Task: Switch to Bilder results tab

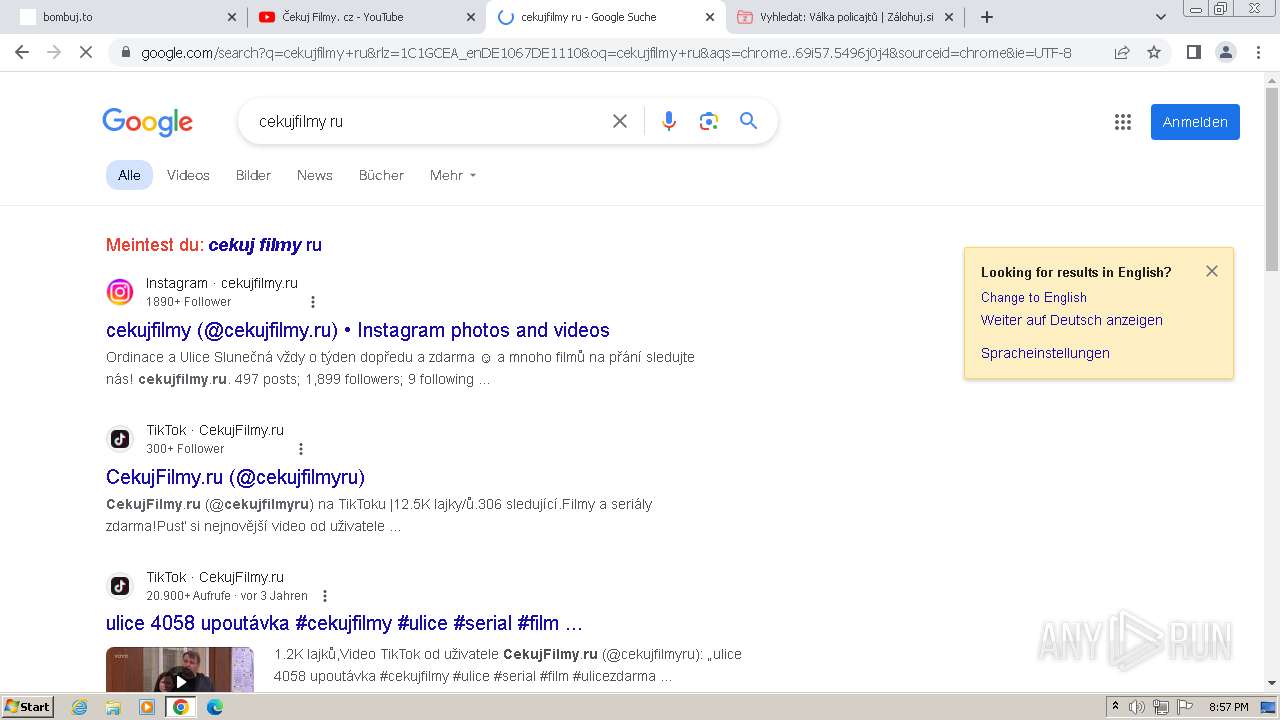Action: tap(253, 175)
